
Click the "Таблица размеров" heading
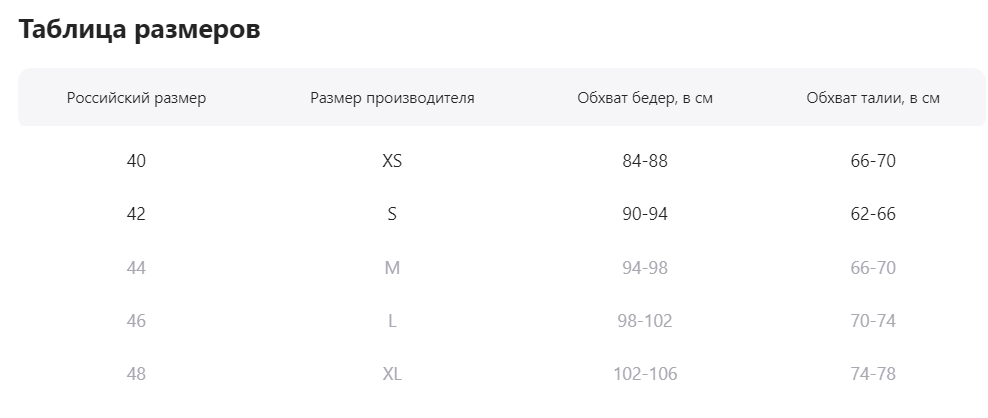click(x=139, y=30)
